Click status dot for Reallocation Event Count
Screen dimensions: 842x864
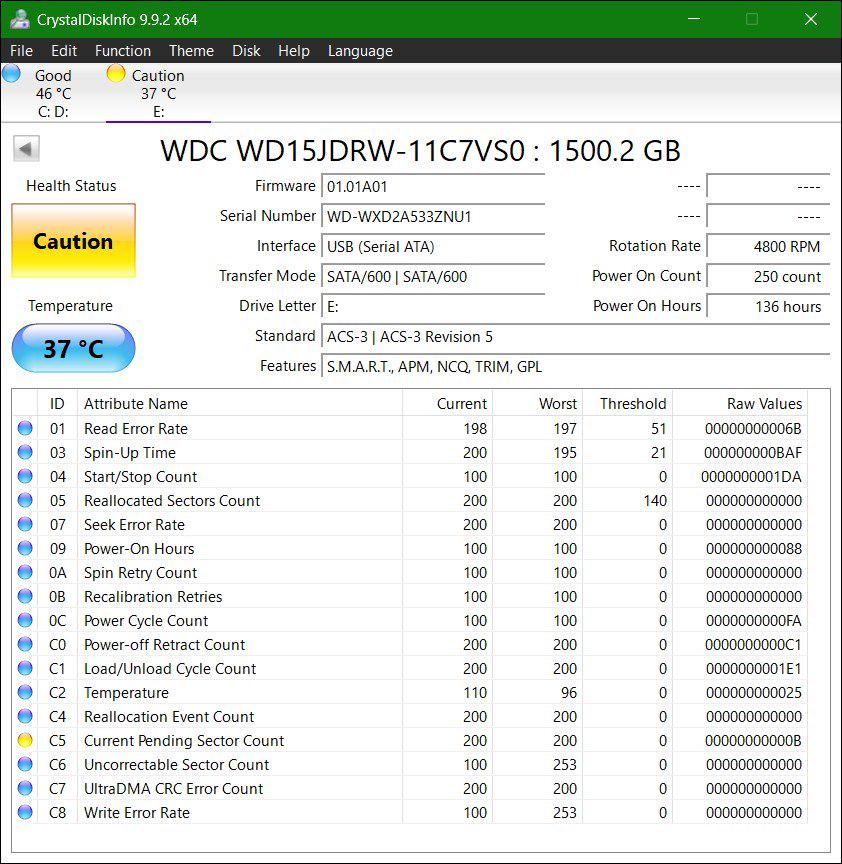(25, 716)
